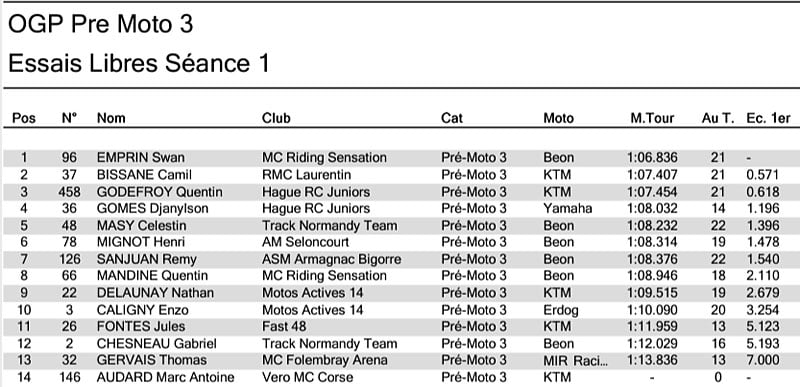Select DELAUNAY Nathan row

(x=400, y=293)
